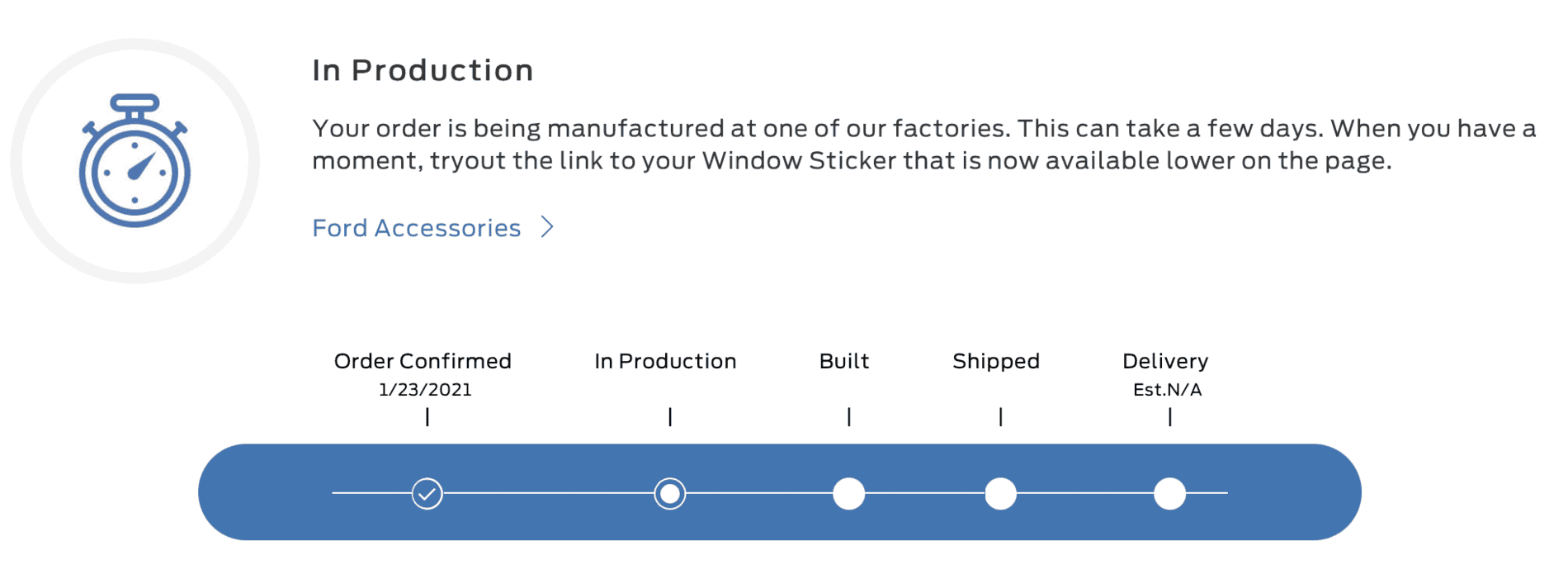Click the In Production progress ring marker
This screenshot has width=1568, height=579.
(x=670, y=494)
